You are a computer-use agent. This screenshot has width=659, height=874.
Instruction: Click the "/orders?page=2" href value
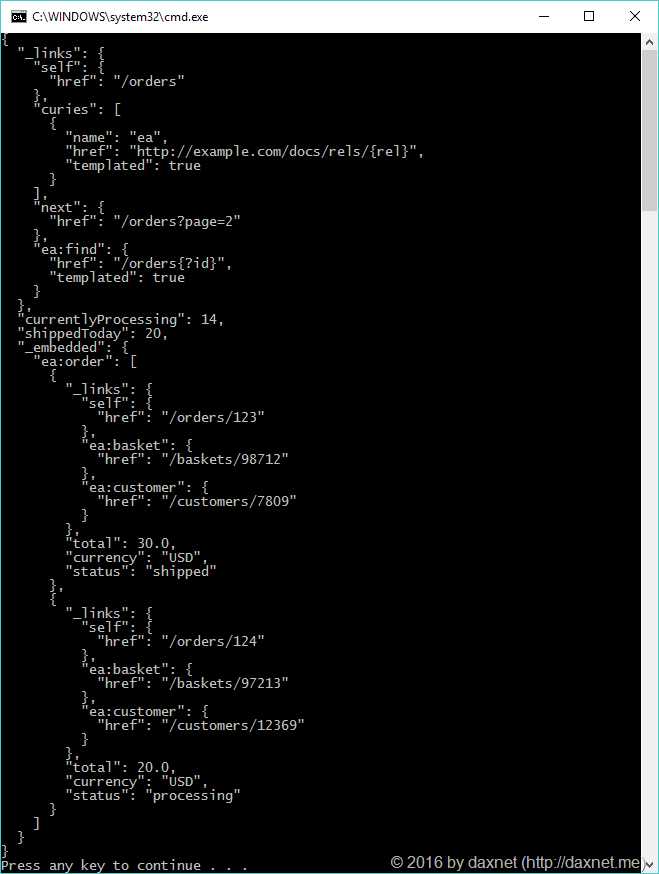[x=177, y=221]
